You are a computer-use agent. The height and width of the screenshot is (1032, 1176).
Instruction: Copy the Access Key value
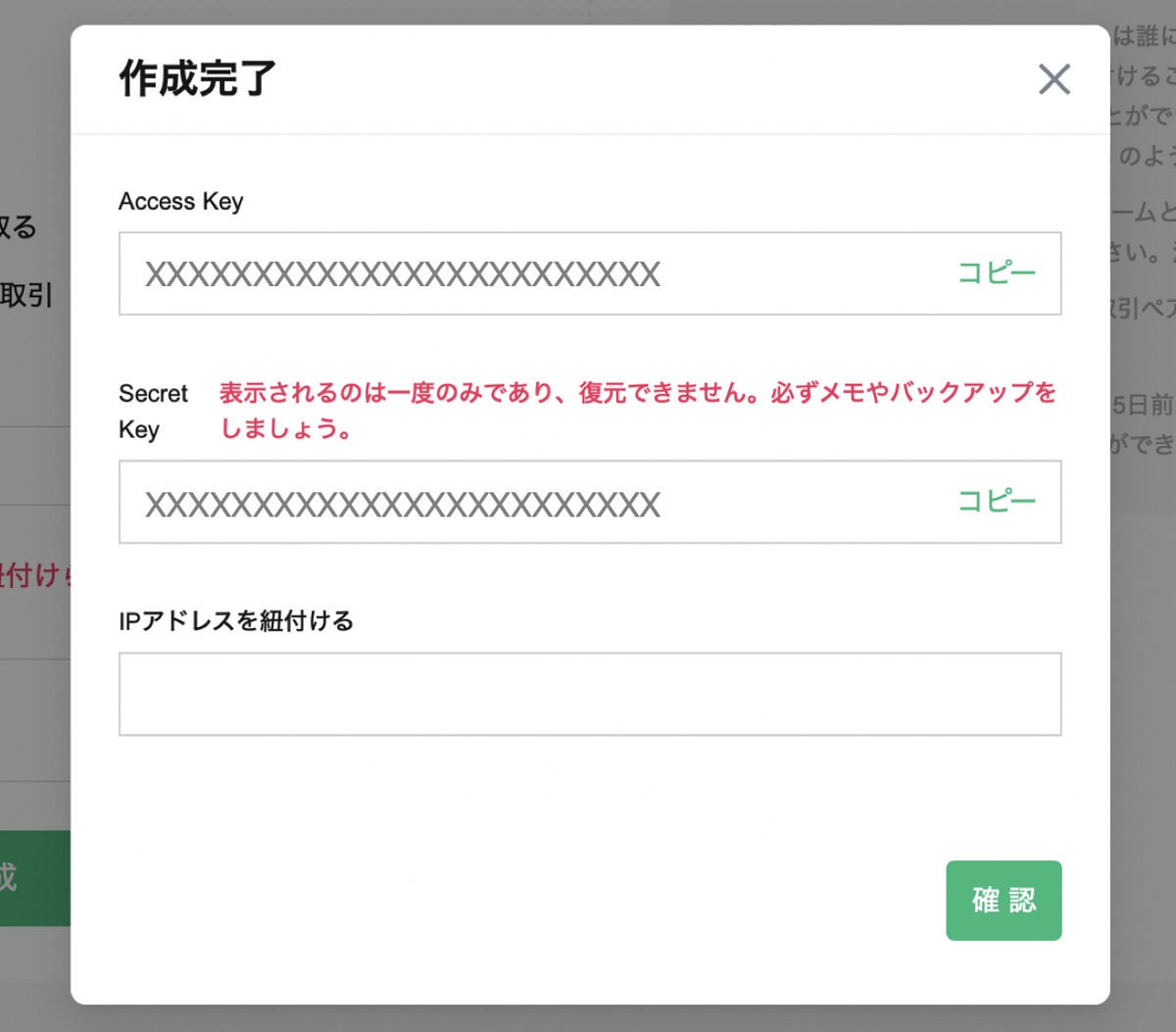tap(996, 273)
